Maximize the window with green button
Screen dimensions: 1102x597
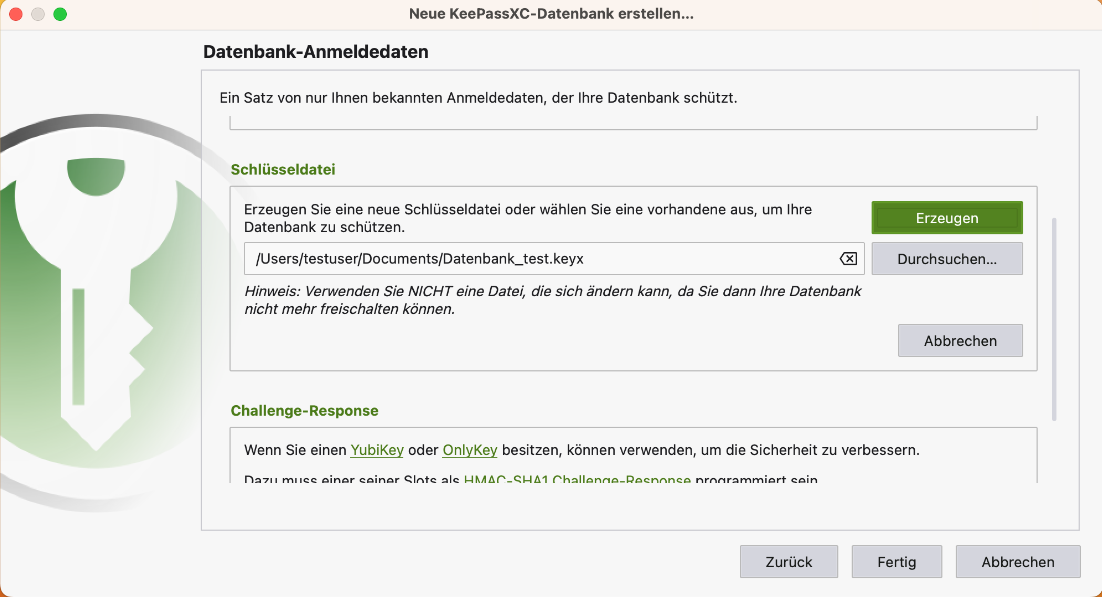point(60,14)
